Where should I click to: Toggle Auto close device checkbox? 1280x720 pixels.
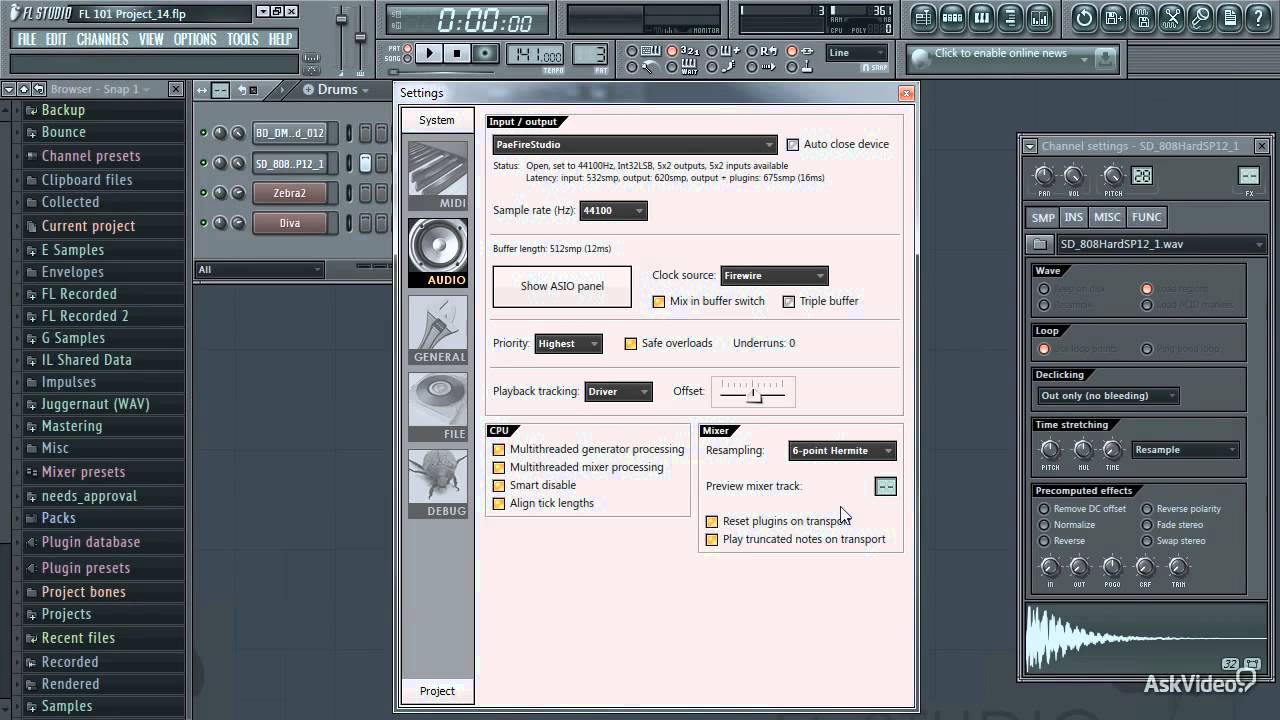(793, 144)
